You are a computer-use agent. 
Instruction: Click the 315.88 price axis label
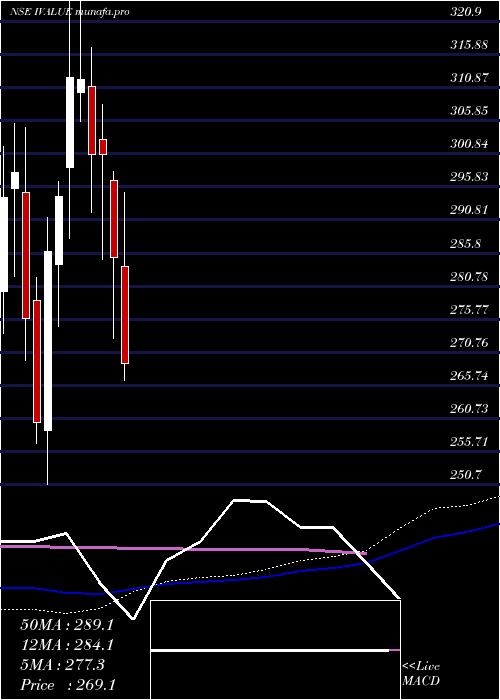coord(469,46)
